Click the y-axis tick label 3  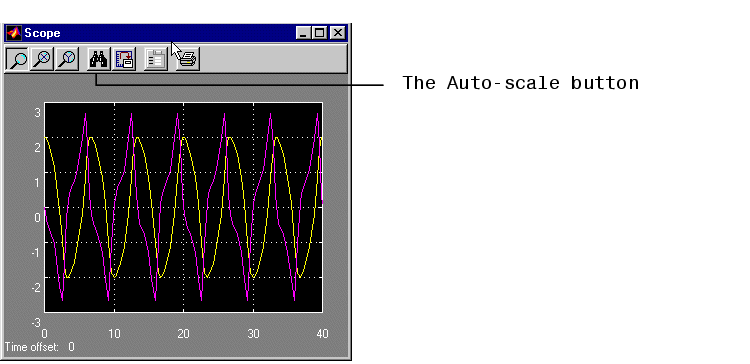(x=37, y=113)
